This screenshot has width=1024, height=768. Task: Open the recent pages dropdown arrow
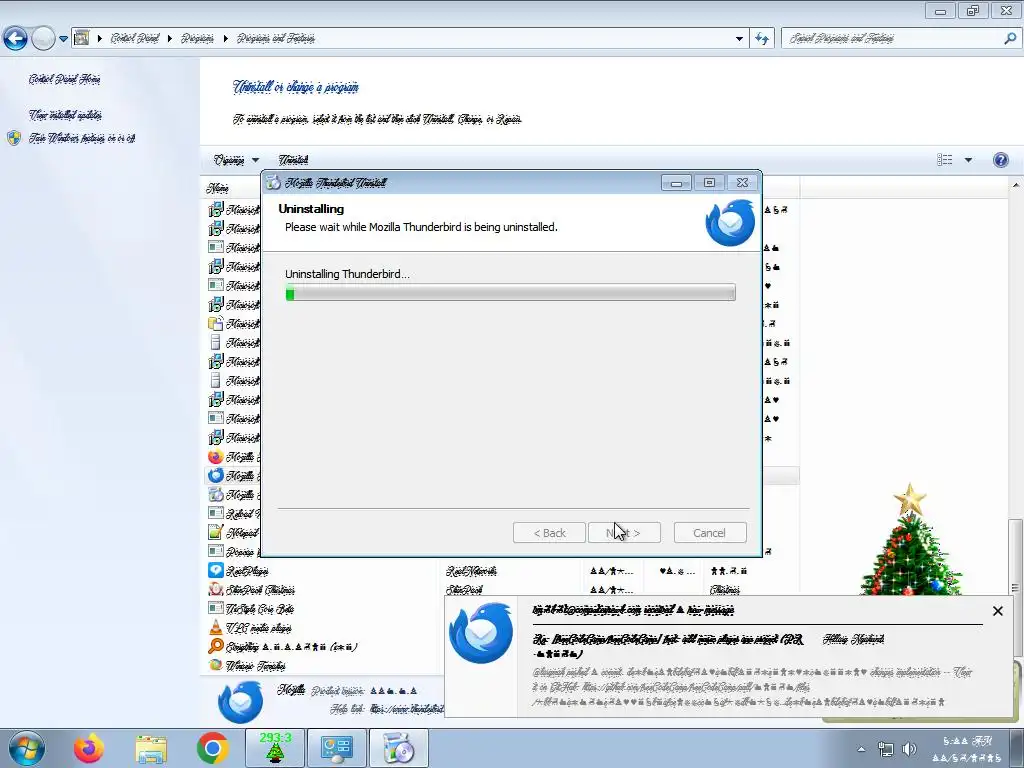click(63, 39)
